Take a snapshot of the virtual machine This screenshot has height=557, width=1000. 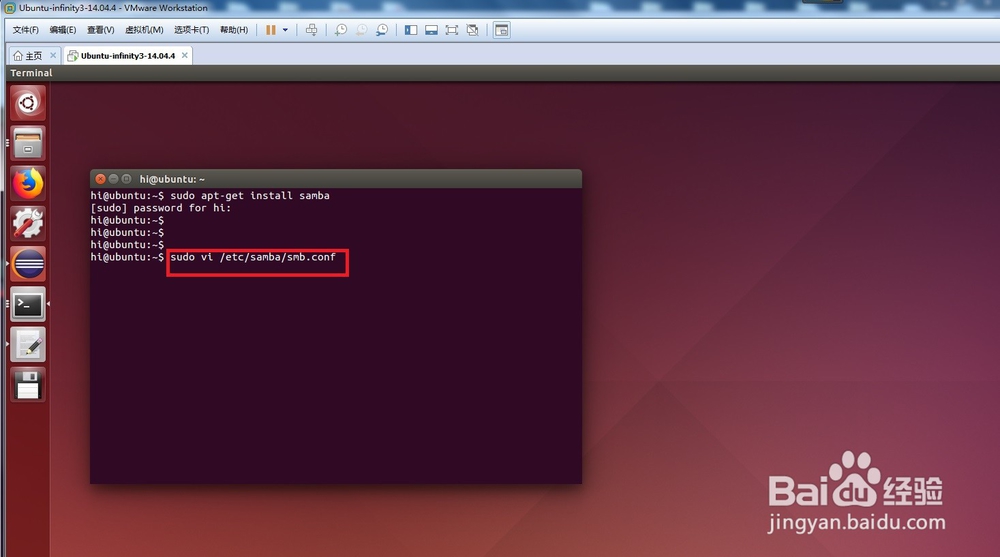341,30
